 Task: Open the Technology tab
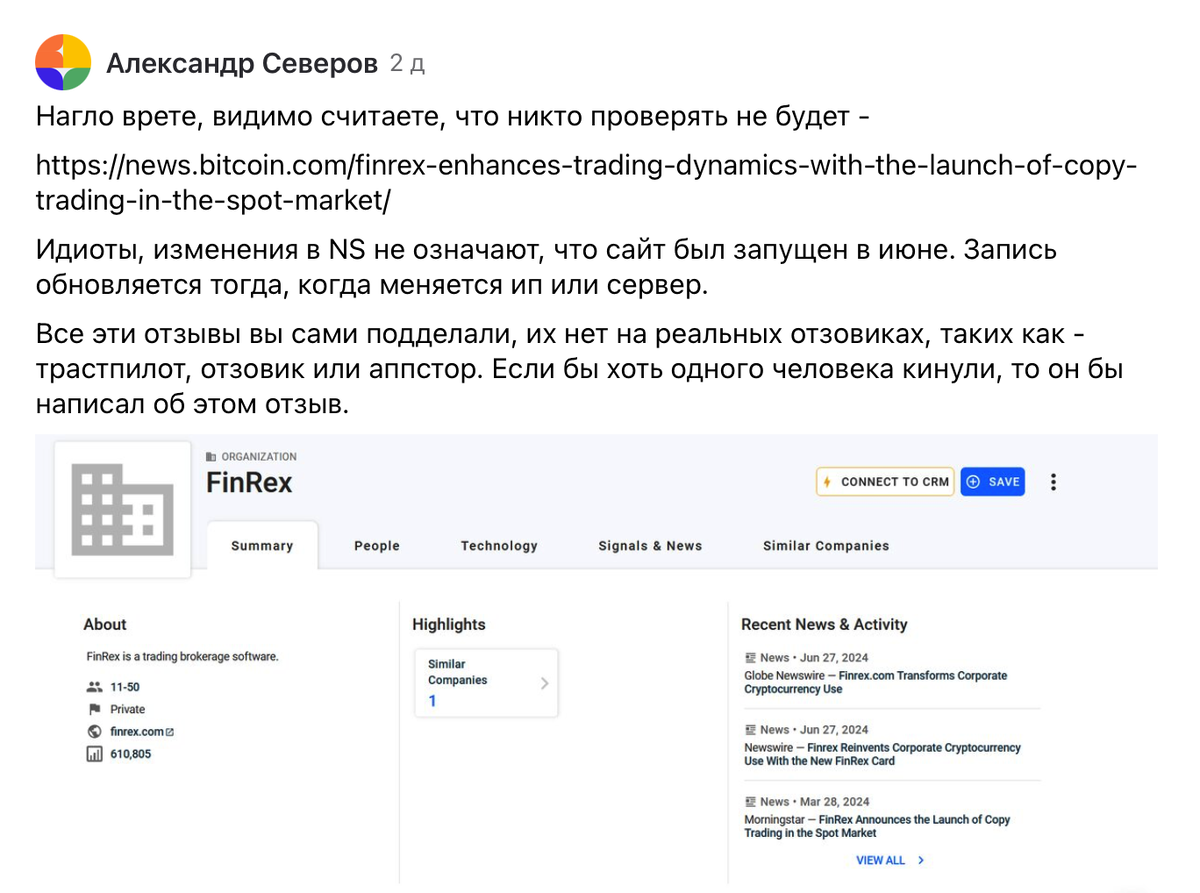point(499,546)
